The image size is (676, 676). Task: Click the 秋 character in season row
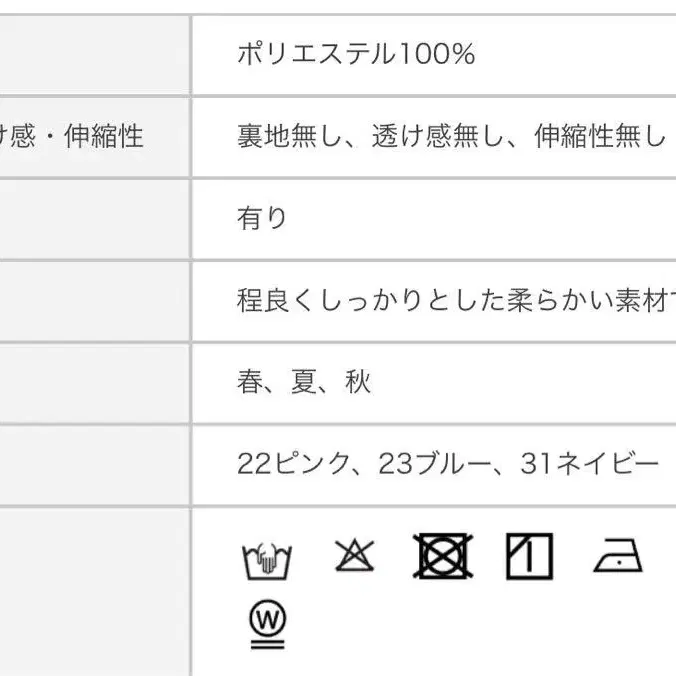pos(358,382)
